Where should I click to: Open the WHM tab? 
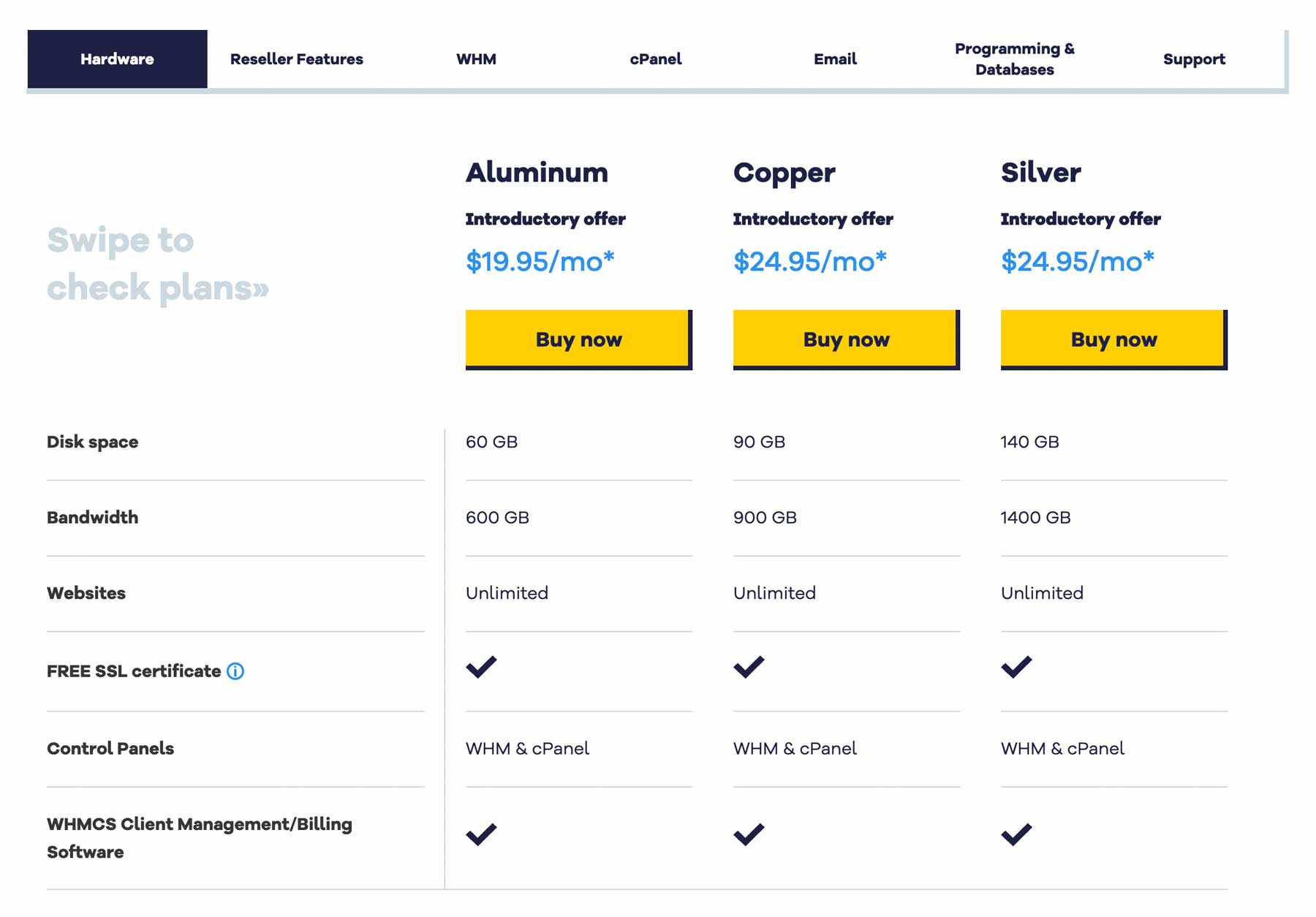coord(476,59)
